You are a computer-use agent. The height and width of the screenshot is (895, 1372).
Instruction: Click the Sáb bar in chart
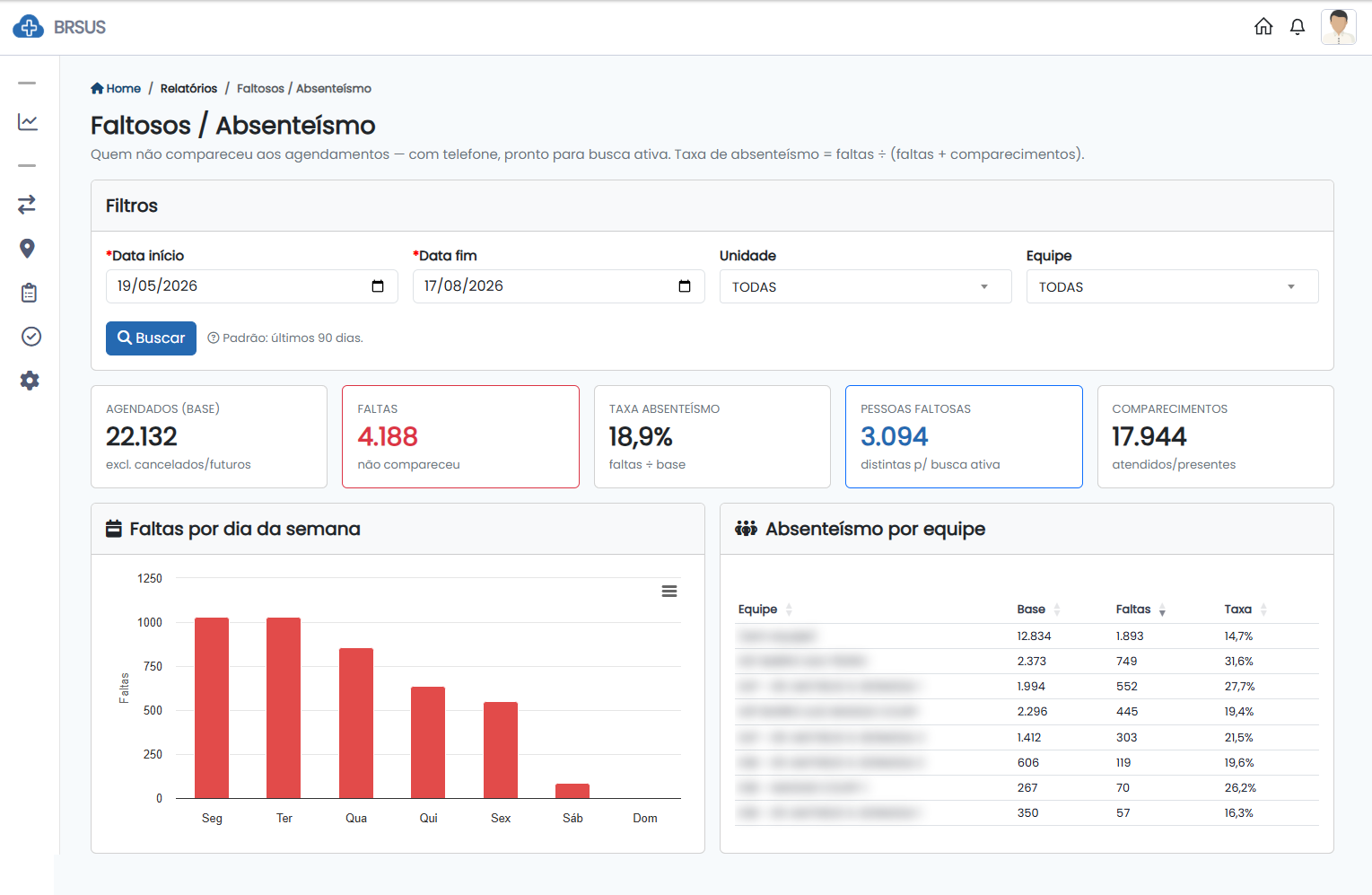[x=572, y=791]
